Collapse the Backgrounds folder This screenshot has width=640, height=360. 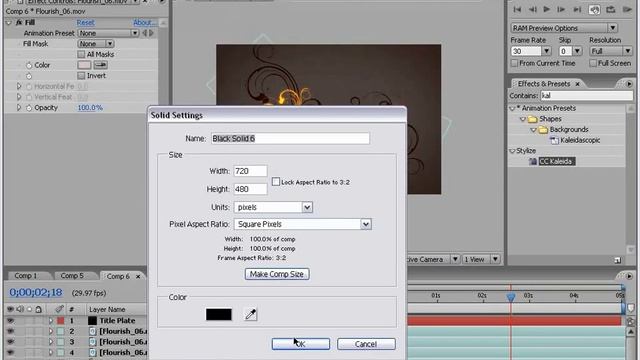click(x=533, y=130)
